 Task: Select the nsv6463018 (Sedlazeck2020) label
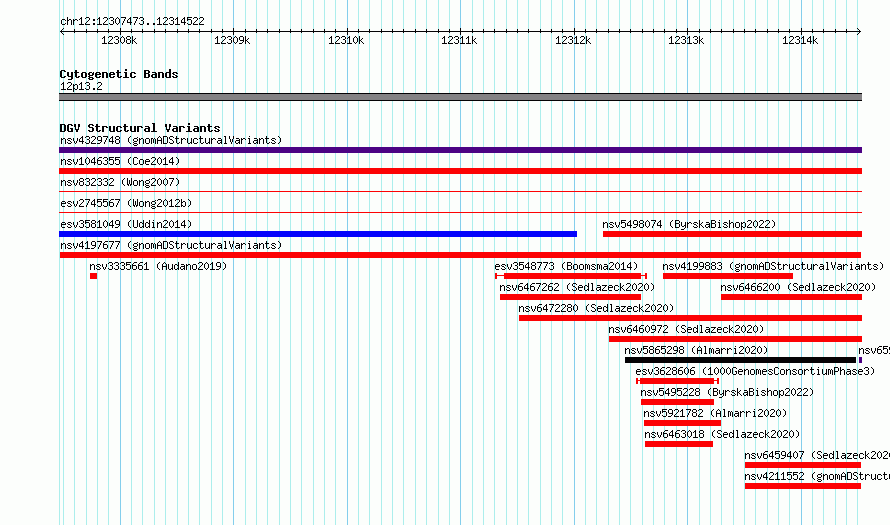pyautogui.click(x=722, y=434)
